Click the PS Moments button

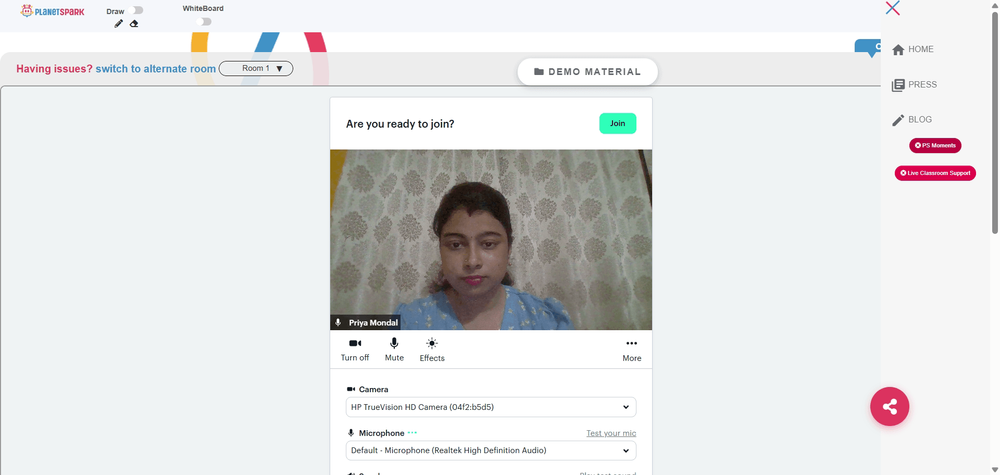coord(935,145)
